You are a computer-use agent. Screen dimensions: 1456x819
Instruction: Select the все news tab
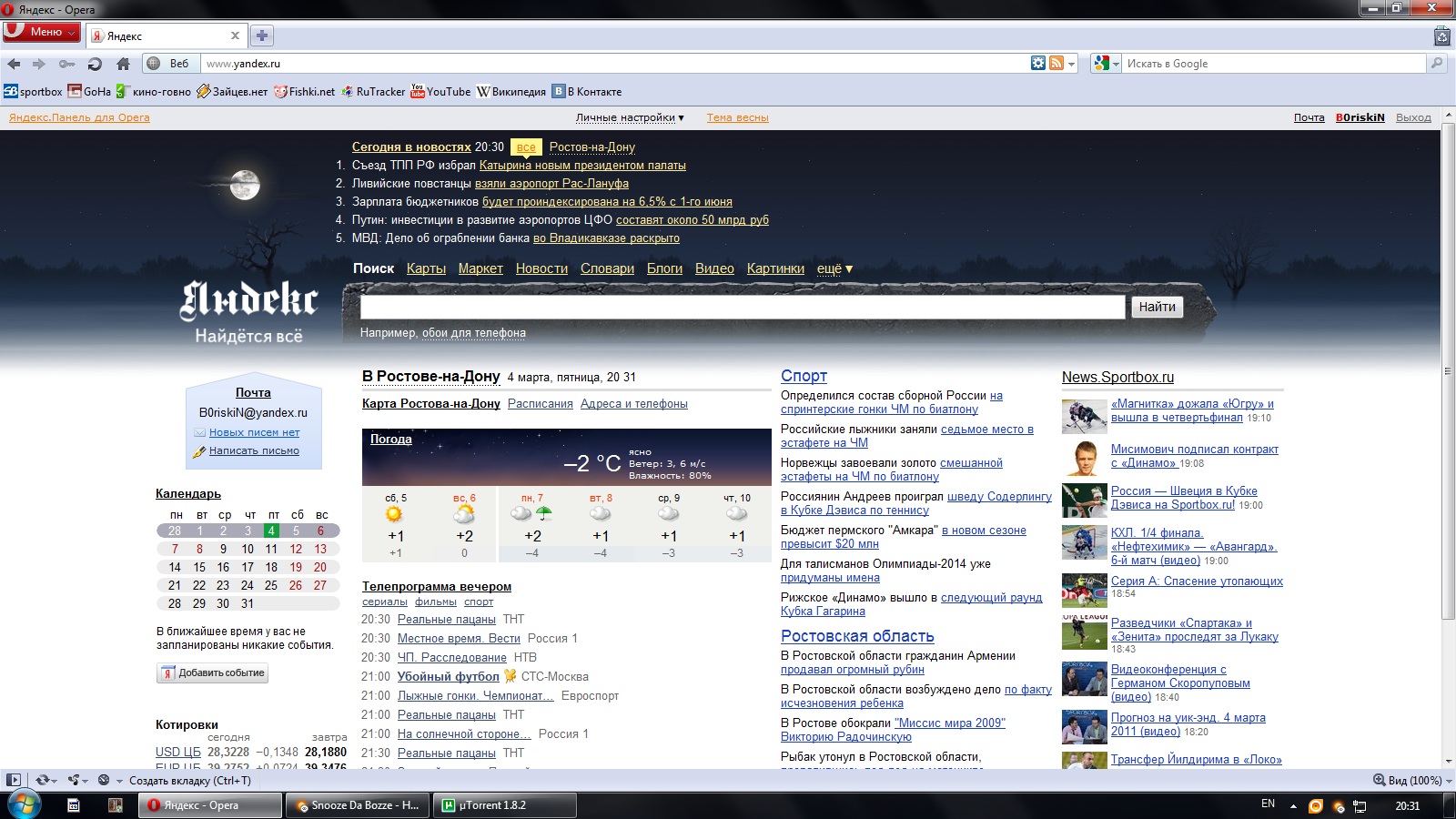pyautogui.click(x=526, y=147)
